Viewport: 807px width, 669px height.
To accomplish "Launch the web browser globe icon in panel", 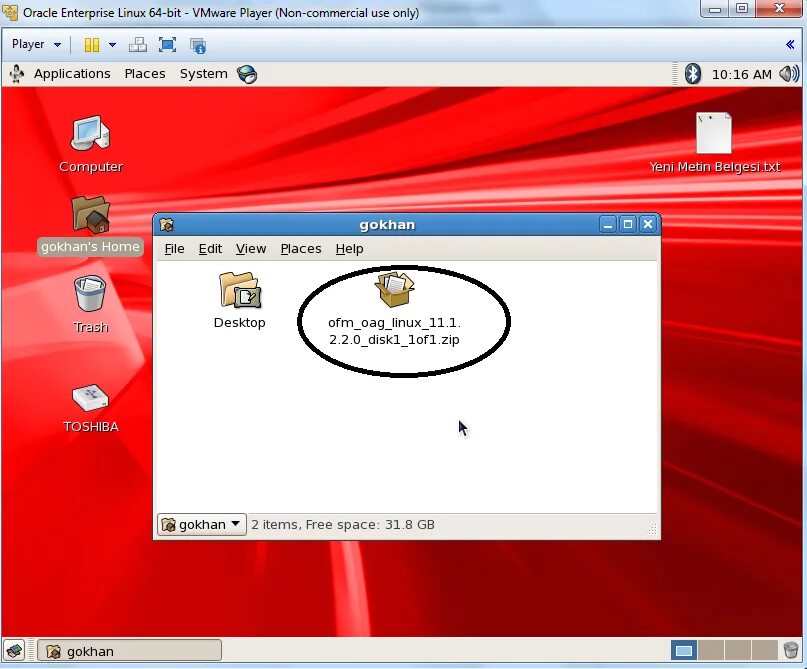I will point(247,74).
